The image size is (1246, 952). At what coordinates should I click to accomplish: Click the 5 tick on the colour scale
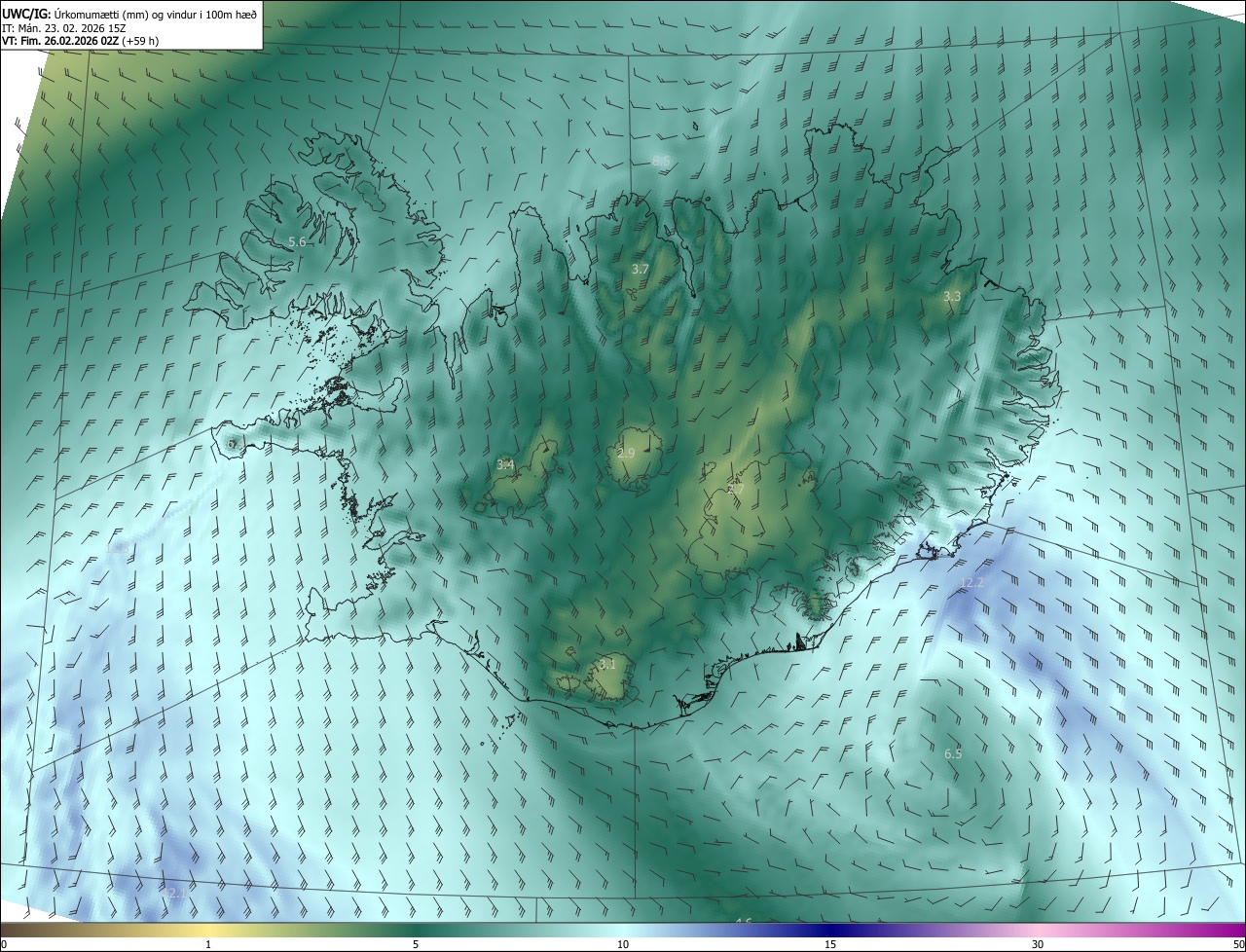click(x=416, y=944)
